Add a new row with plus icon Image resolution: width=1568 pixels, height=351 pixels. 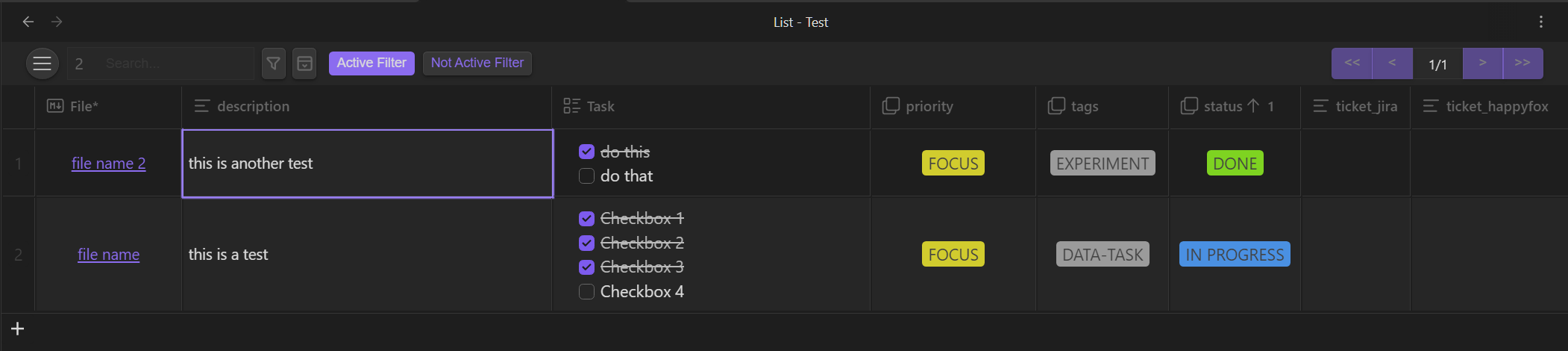18,329
